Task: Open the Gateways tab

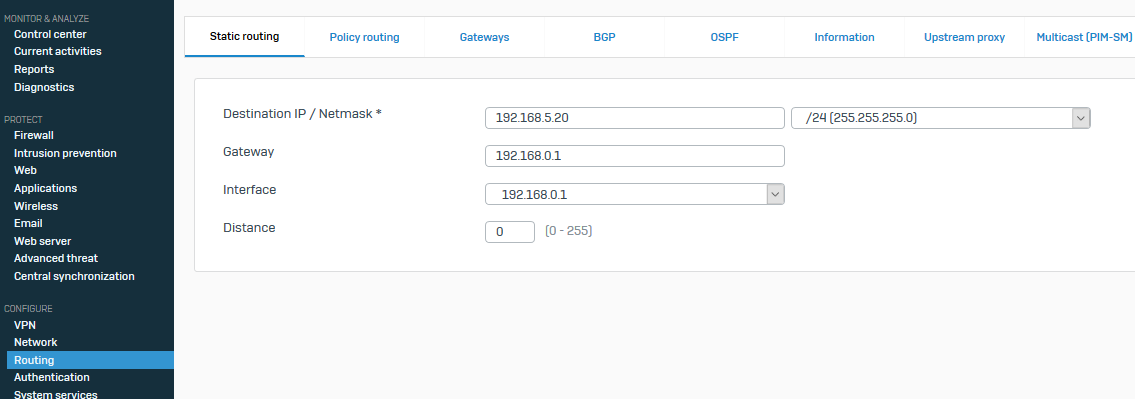Action: click(x=484, y=37)
